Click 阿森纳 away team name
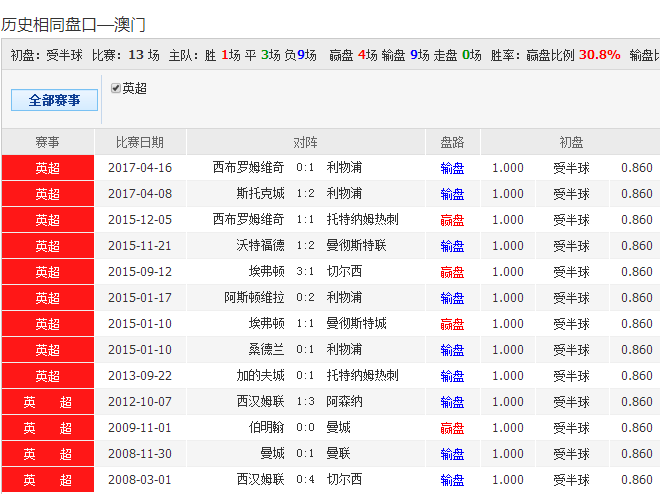 coord(344,402)
